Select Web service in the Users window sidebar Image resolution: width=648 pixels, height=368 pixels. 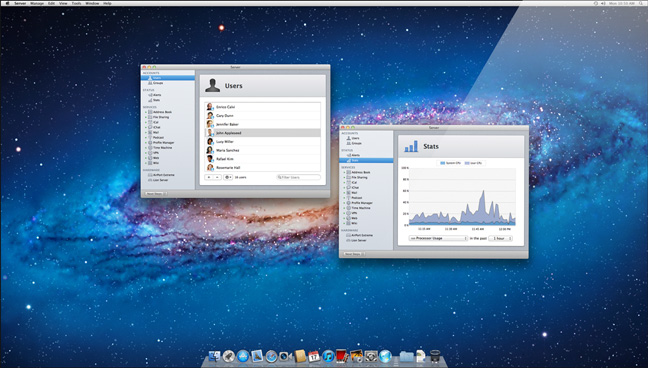click(156, 158)
